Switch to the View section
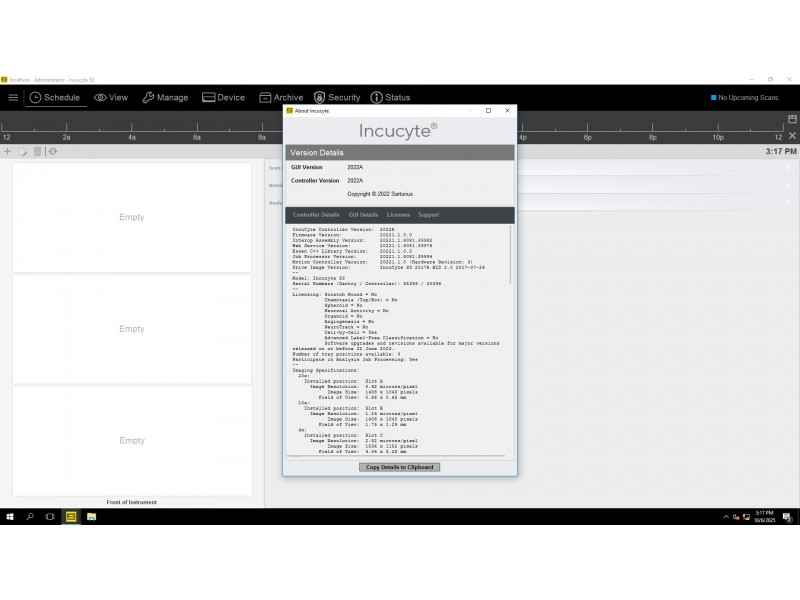 click(111, 97)
